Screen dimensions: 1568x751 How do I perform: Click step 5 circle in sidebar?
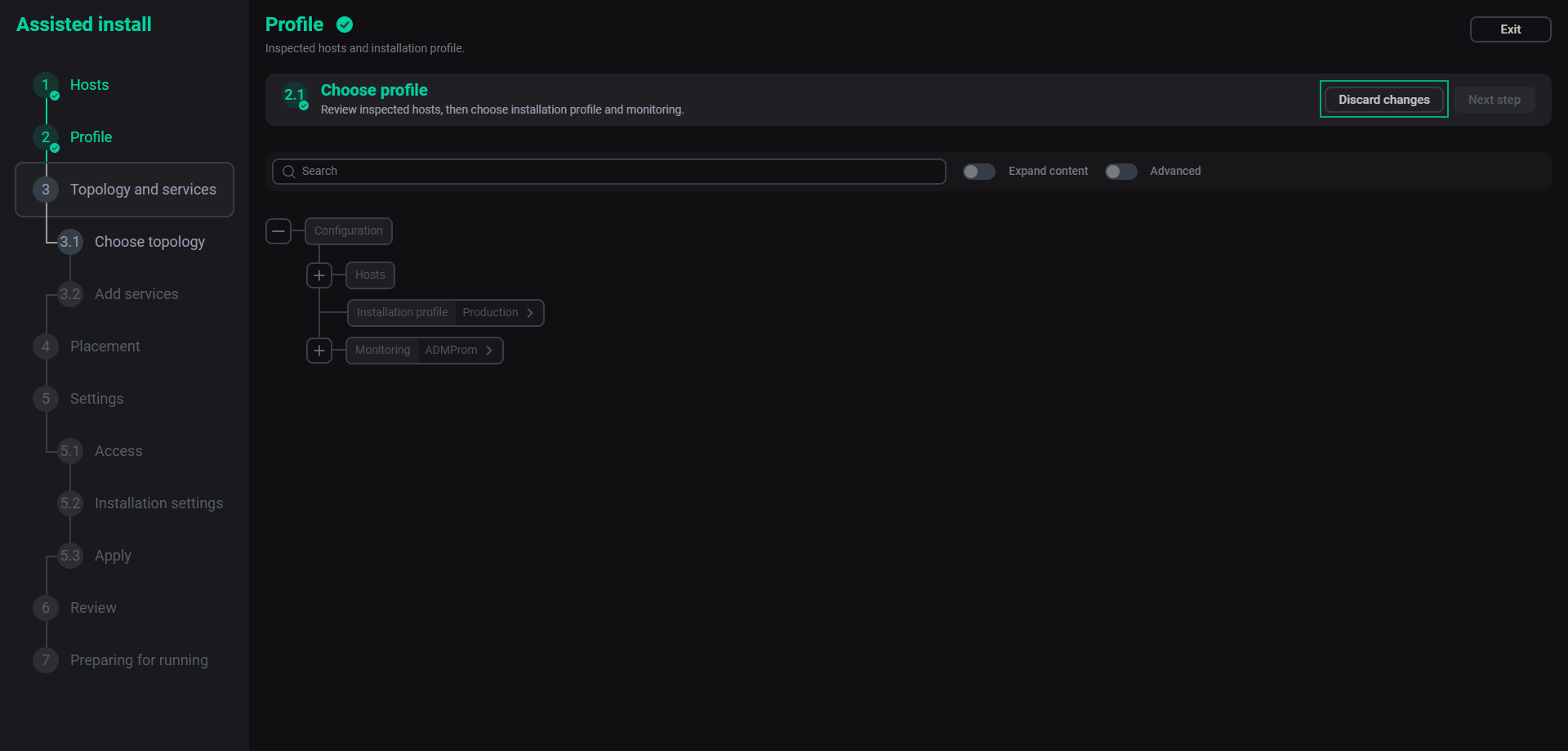(x=46, y=399)
